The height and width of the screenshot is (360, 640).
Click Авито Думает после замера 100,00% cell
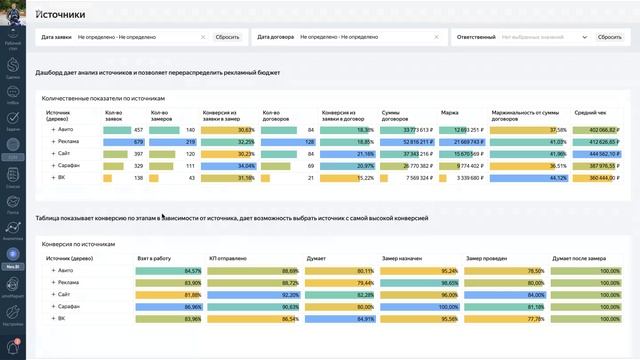(586, 271)
